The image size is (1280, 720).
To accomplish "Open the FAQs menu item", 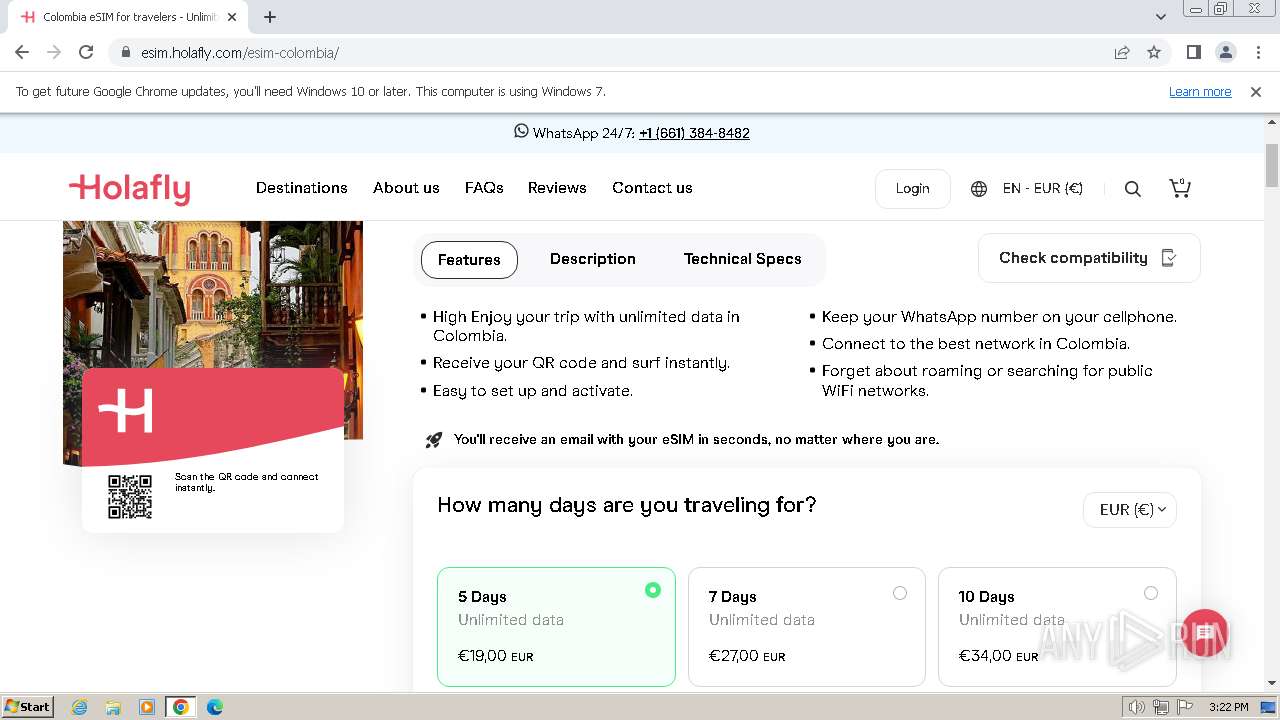I will click(484, 188).
